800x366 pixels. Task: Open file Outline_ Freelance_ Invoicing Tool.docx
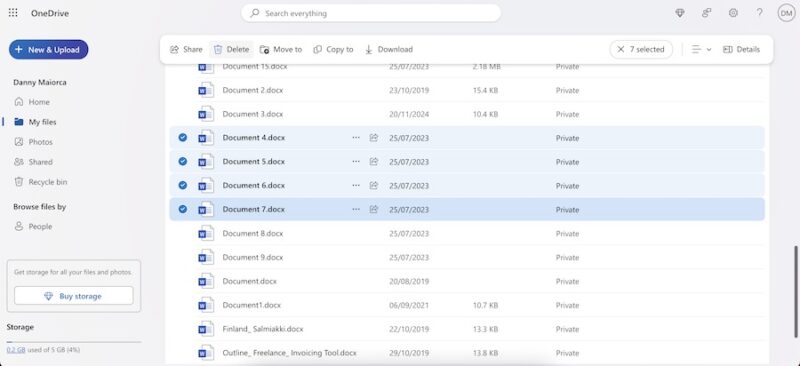(289, 353)
